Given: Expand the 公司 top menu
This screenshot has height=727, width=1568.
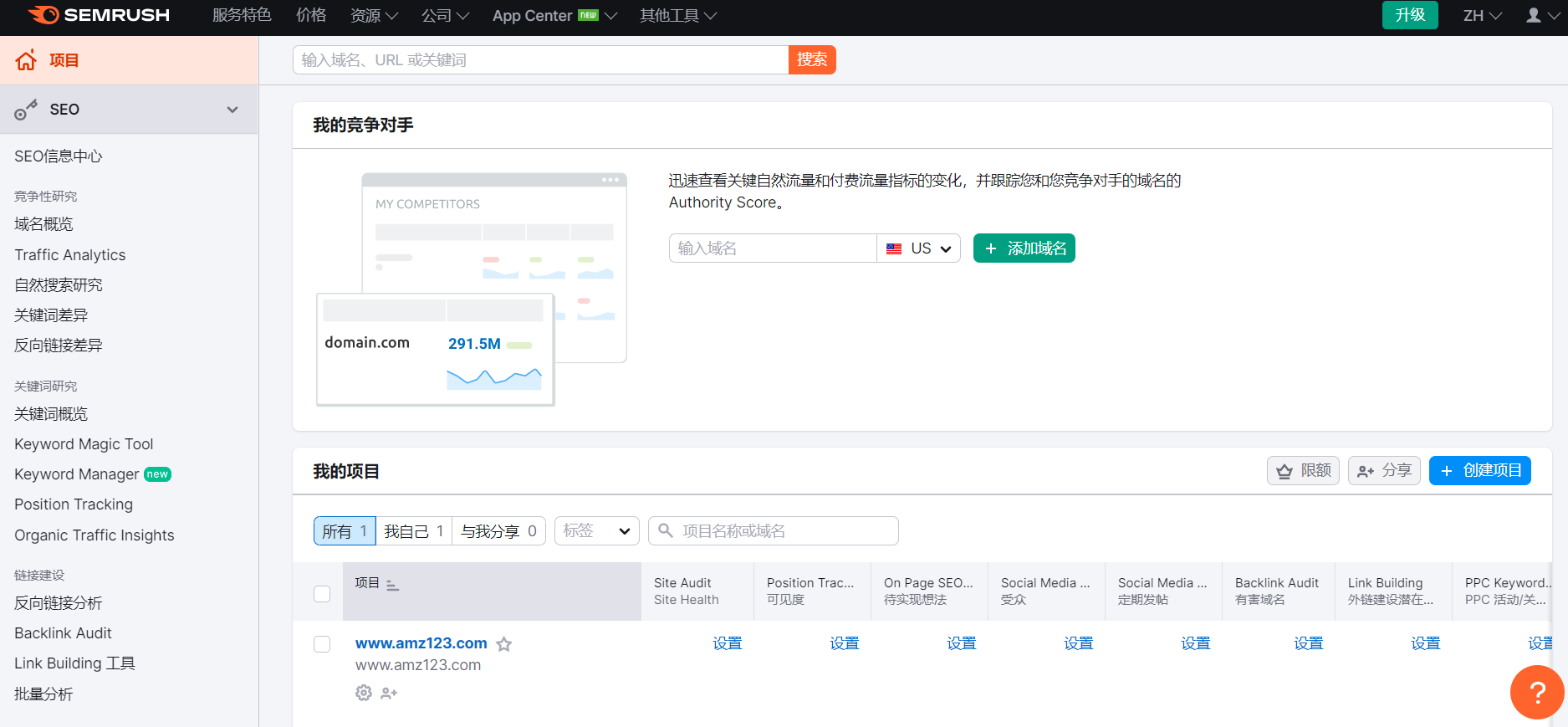Looking at the screenshot, I should 445,15.
